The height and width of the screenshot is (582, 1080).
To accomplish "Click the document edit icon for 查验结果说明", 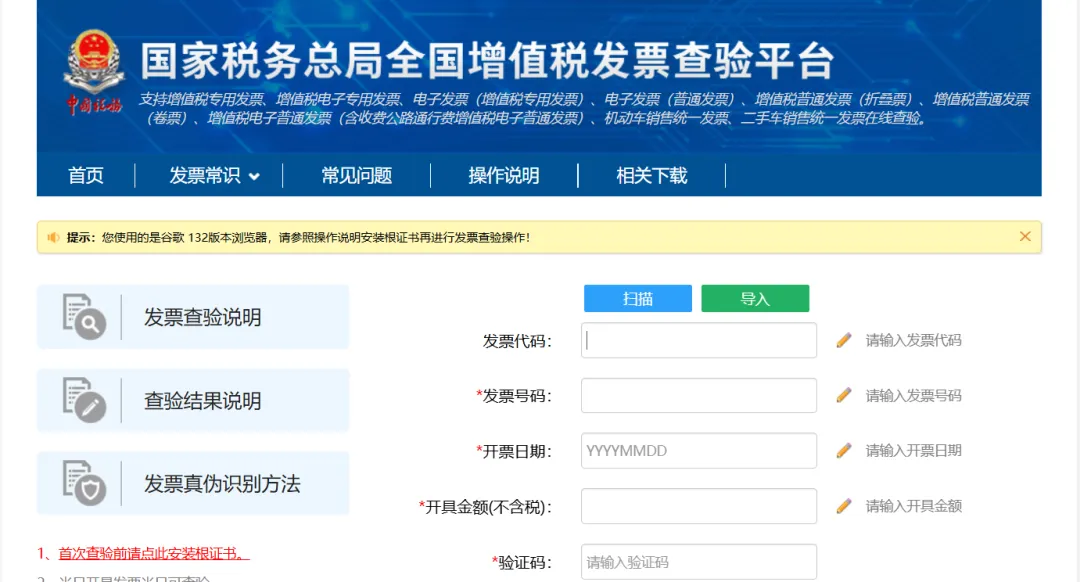I will pyautogui.click(x=84, y=400).
